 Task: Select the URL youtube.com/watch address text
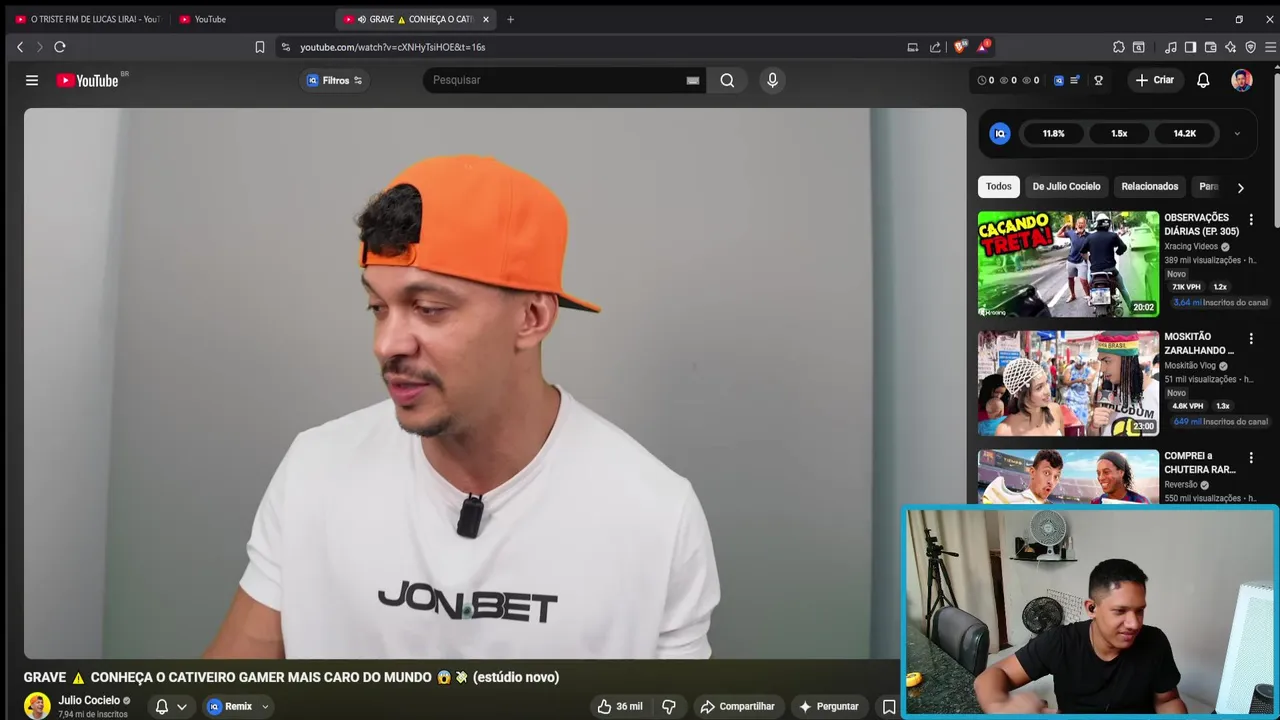[x=393, y=47]
